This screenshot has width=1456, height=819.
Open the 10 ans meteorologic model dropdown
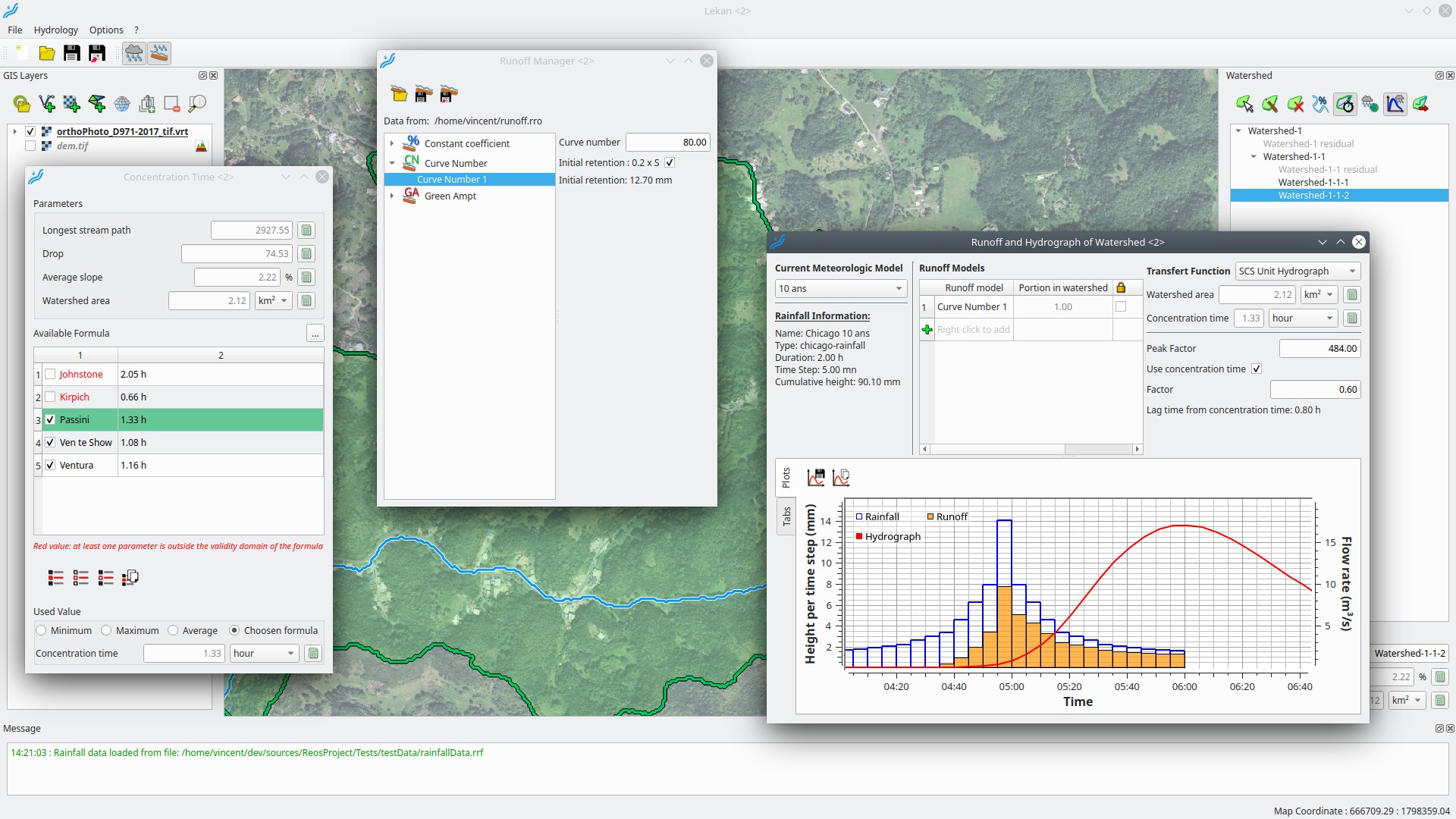coord(840,289)
